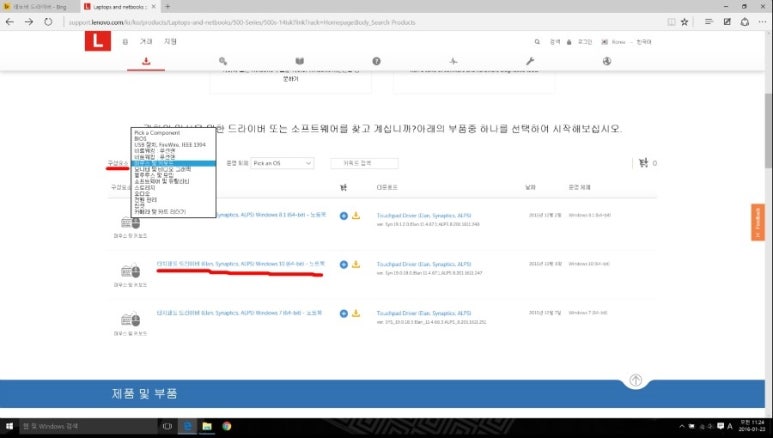
Task: Switch to the Bing browser tab
Action: click(x=39, y=6)
